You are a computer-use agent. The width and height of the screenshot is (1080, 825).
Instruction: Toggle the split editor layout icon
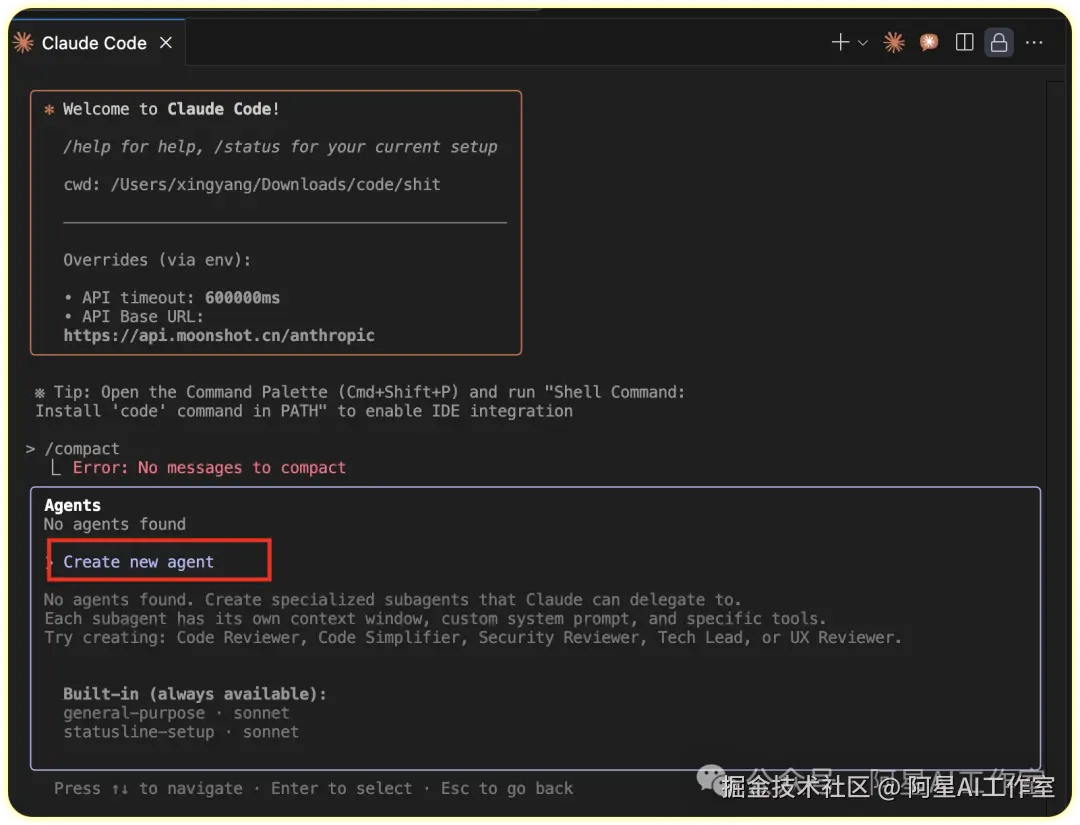pyautogui.click(x=964, y=43)
